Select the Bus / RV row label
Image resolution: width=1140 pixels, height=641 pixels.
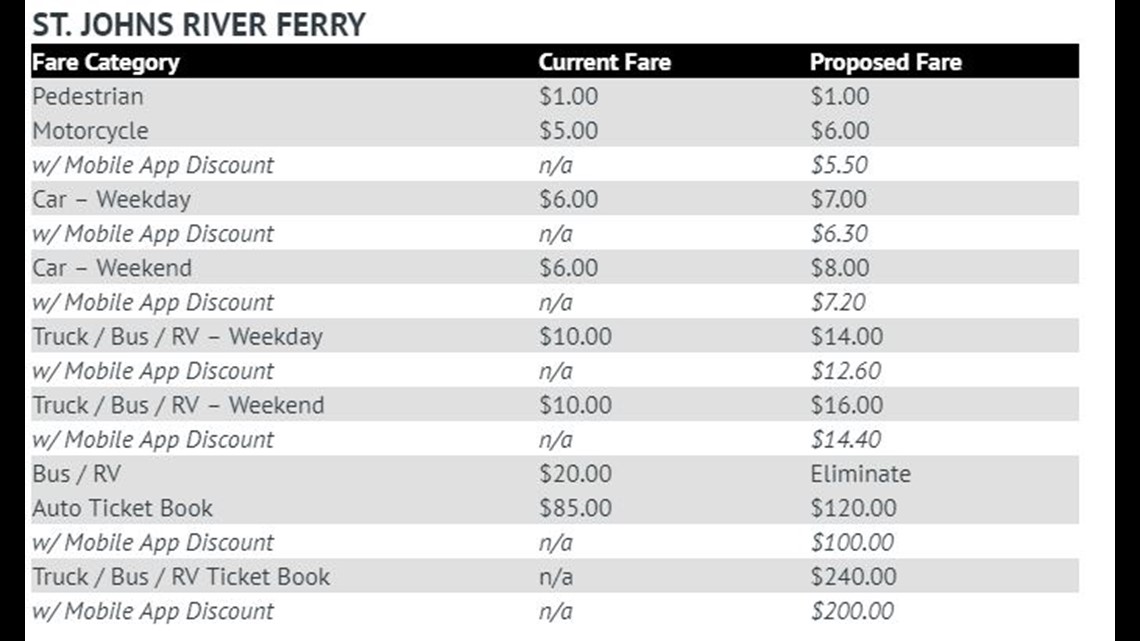point(76,474)
